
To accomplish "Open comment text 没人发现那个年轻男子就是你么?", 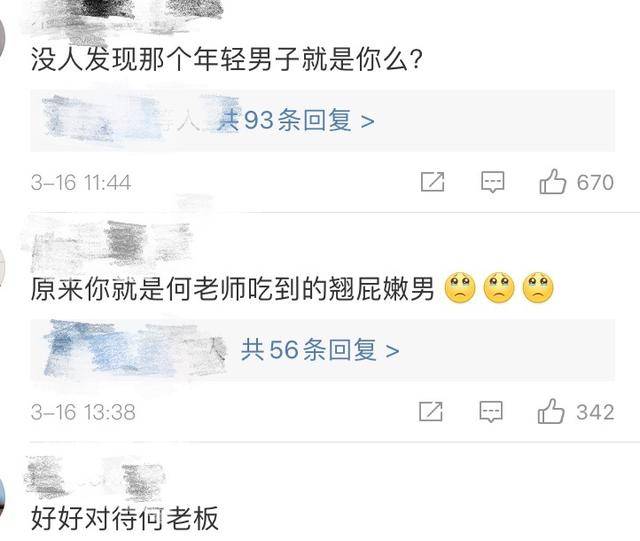I will tap(227, 60).
